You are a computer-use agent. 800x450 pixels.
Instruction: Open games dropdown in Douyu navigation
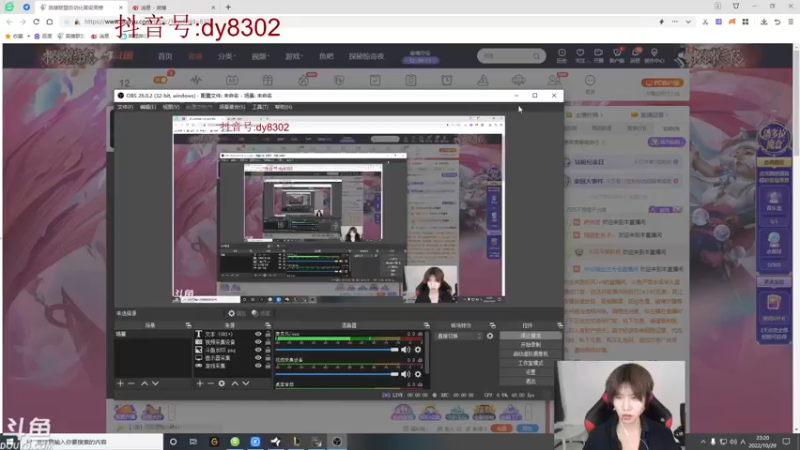point(294,56)
